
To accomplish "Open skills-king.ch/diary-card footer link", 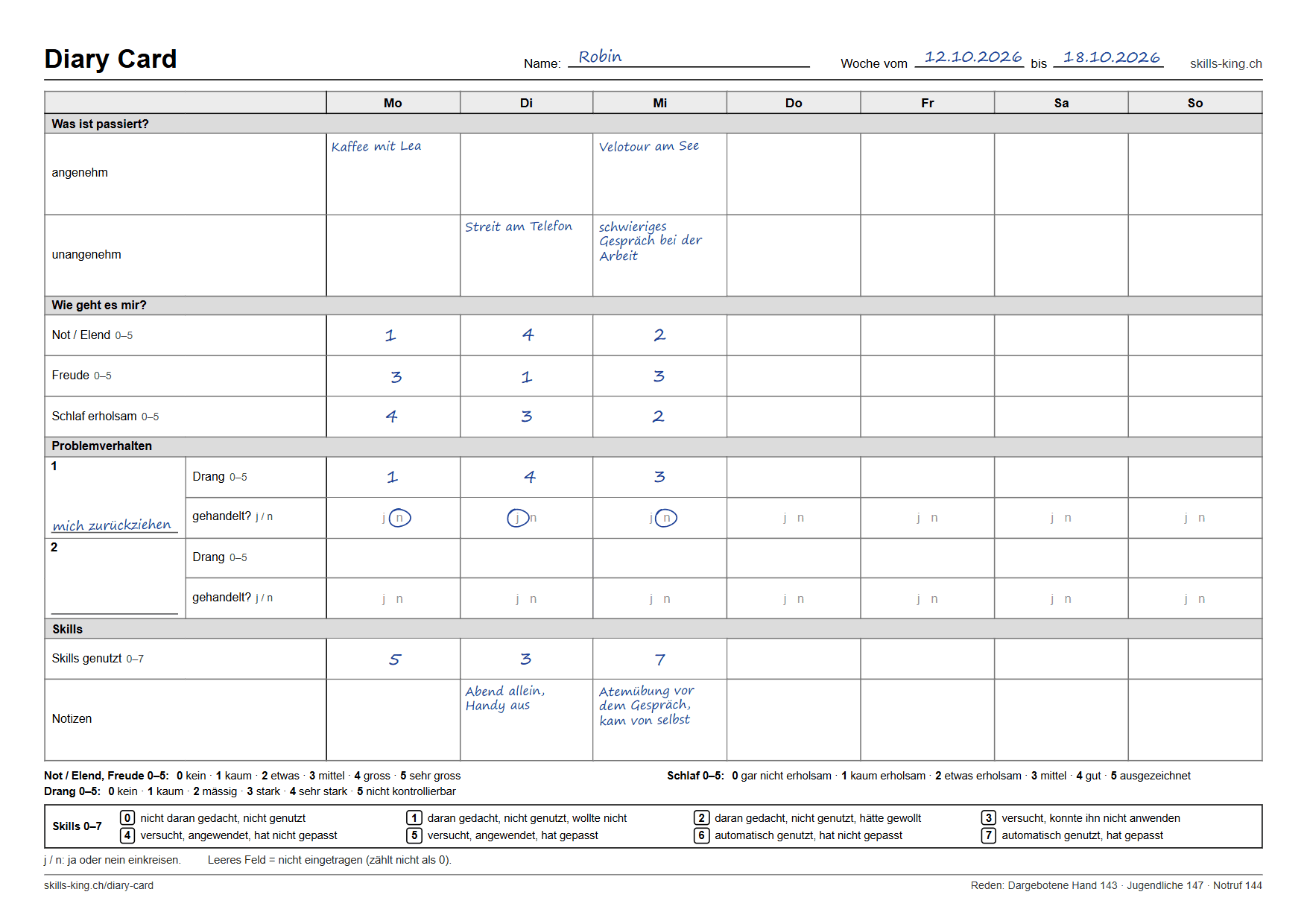I will tap(98, 885).
